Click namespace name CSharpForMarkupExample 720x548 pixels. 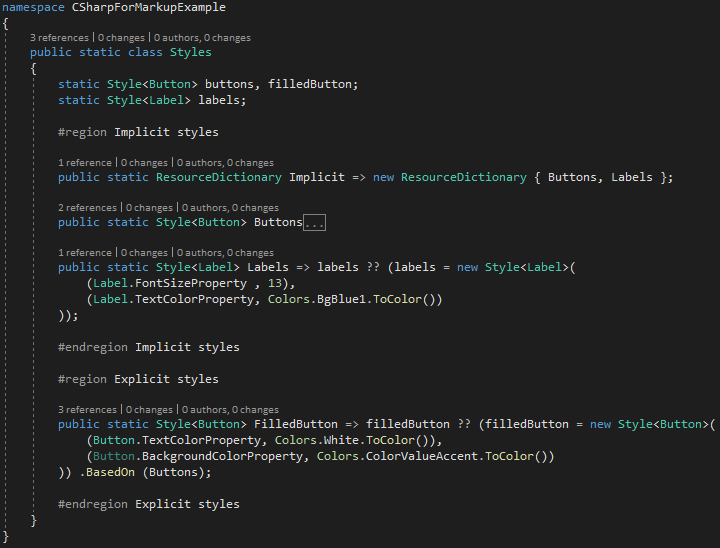click(x=149, y=7)
